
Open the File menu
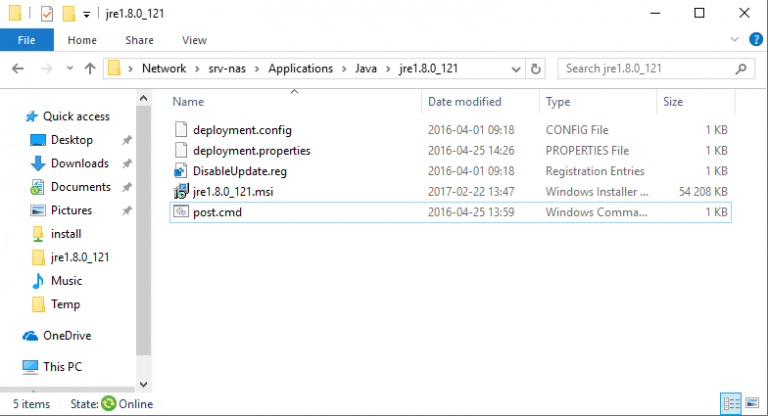[27, 40]
